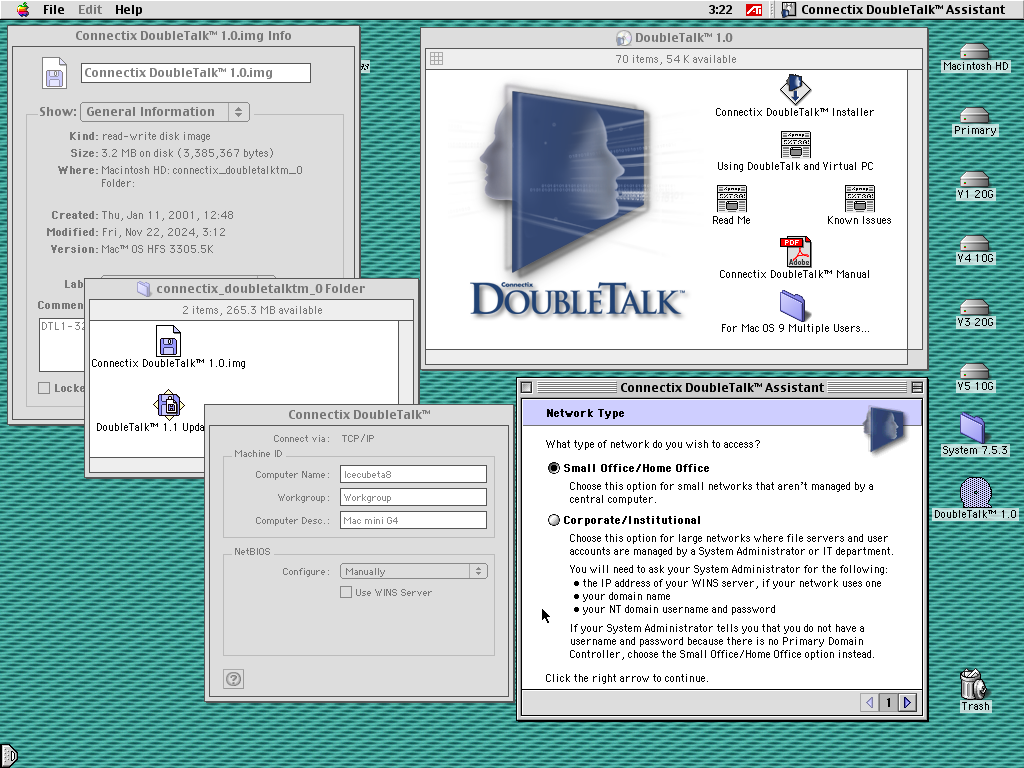Image resolution: width=1024 pixels, height=768 pixels.
Task: Select the Macintosh HD drive icon
Action: (975, 52)
